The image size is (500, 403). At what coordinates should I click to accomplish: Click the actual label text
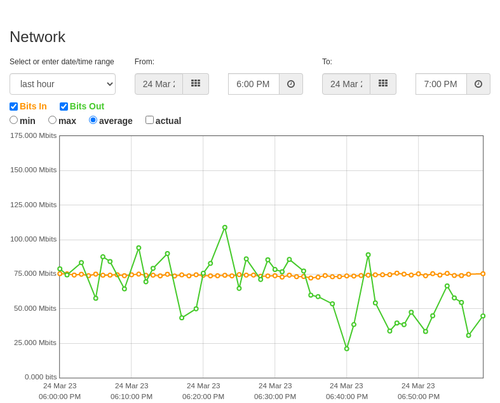168,121
